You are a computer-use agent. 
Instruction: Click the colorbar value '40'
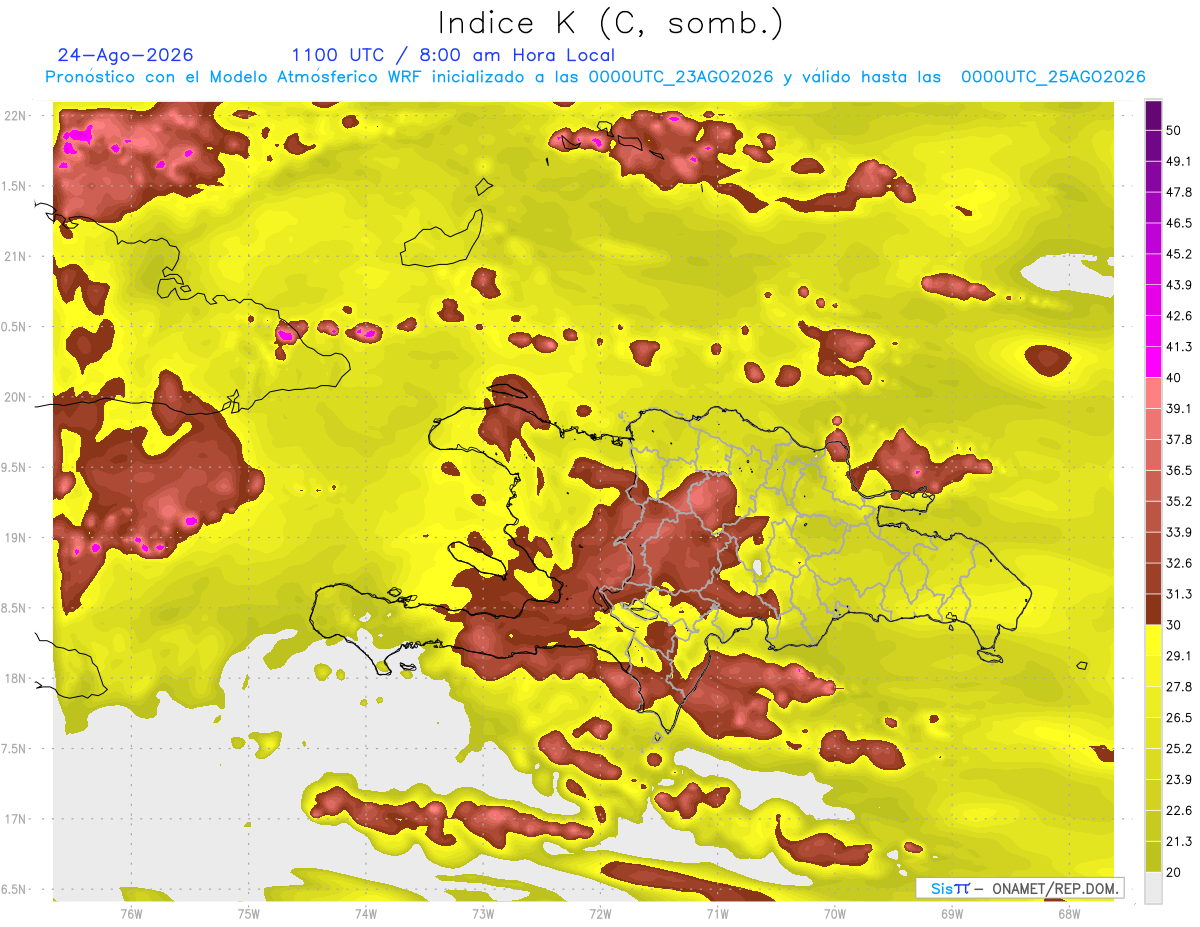click(1174, 377)
